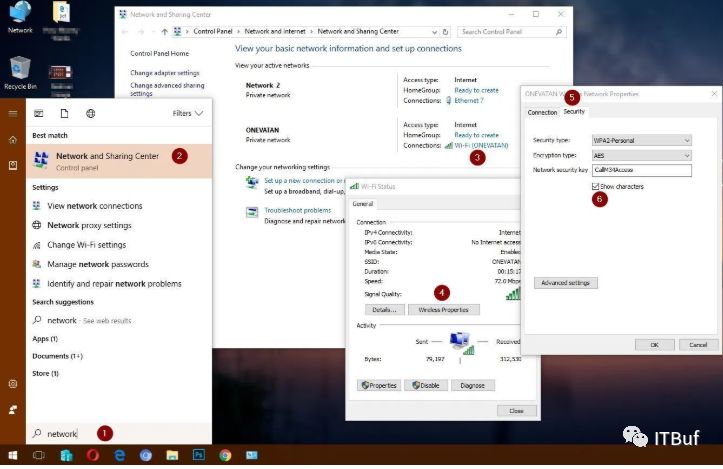Select Identify and repair network problems
The height and width of the screenshot is (469, 723).
[119, 284]
